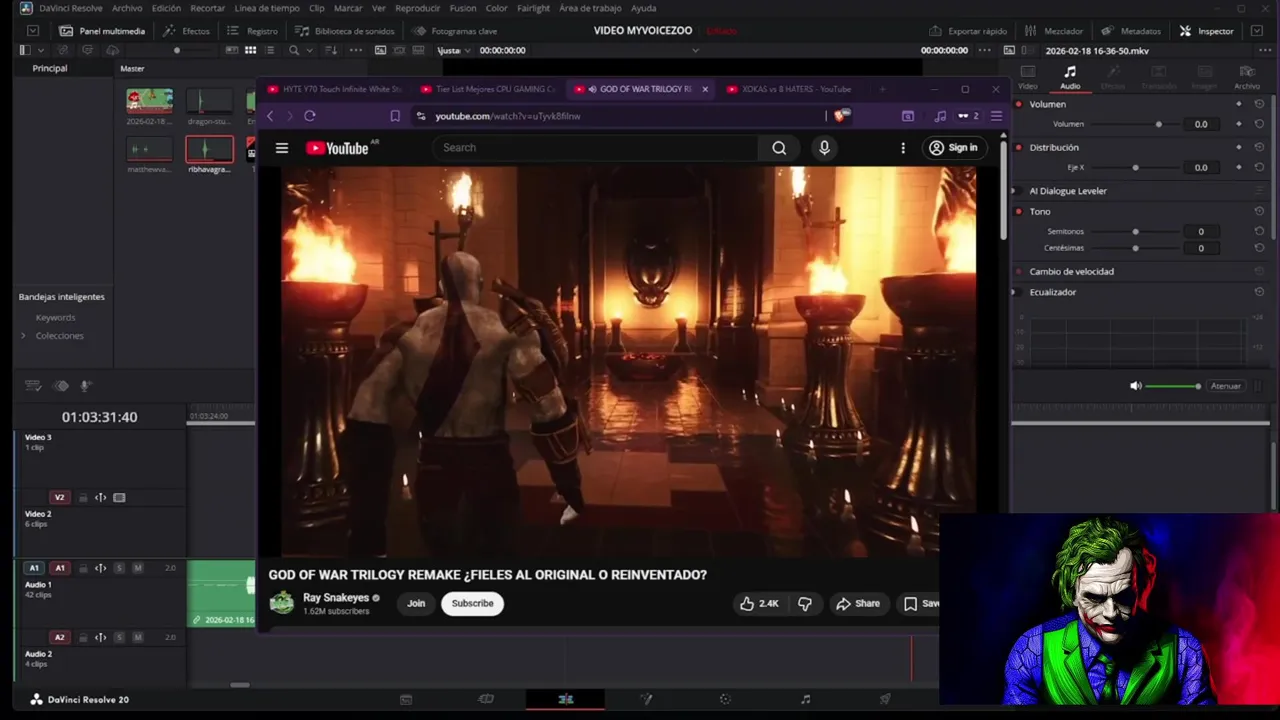Image resolution: width=1280 pixels, height=720 pixels.
Task: Open the Efectos effects library
Action: 186,31
